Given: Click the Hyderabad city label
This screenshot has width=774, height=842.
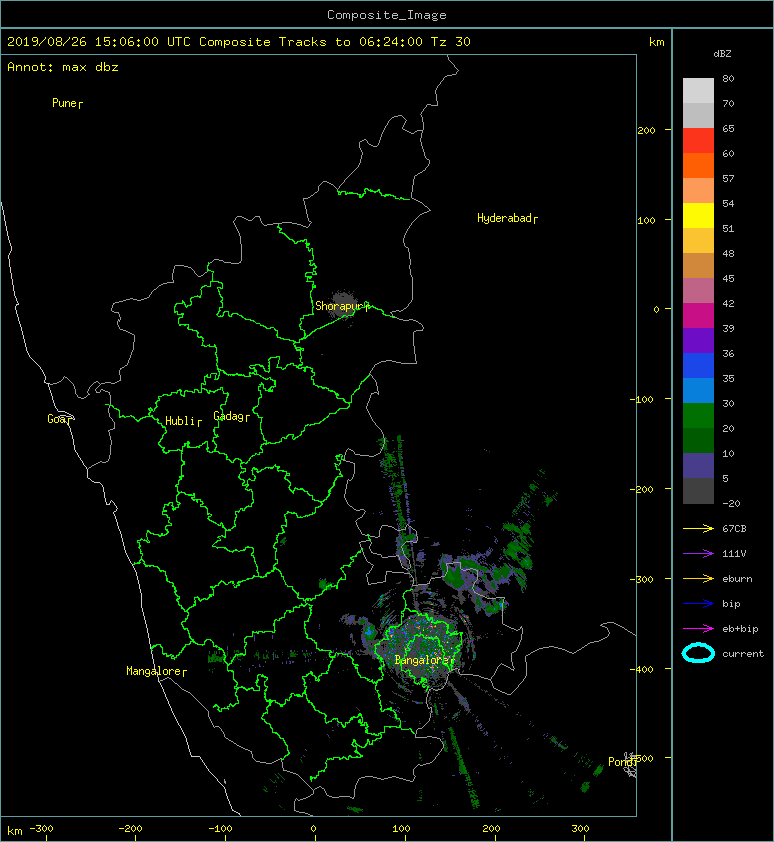Looking at the screenshot, I should 504,218.
